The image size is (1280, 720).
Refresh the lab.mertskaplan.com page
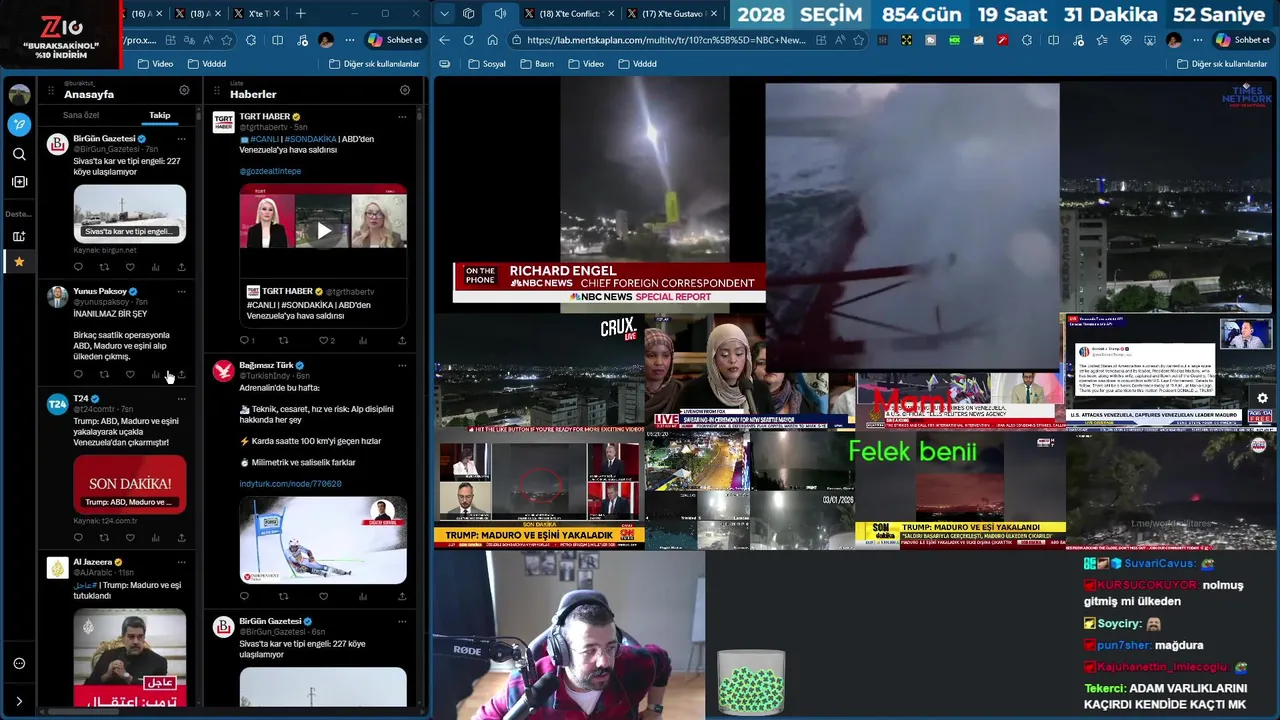click(468, 40)
